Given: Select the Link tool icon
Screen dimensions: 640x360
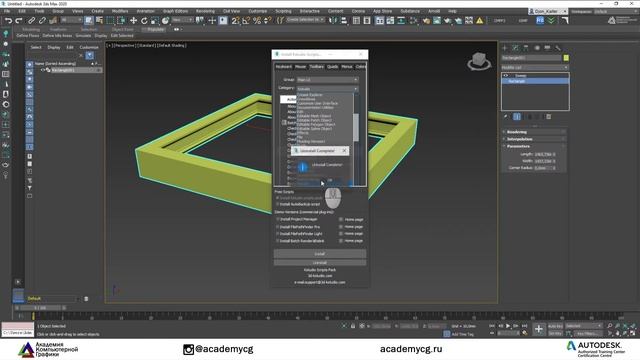Looking at the screenshot, I should pyautogui.click(x=31, y=20).
